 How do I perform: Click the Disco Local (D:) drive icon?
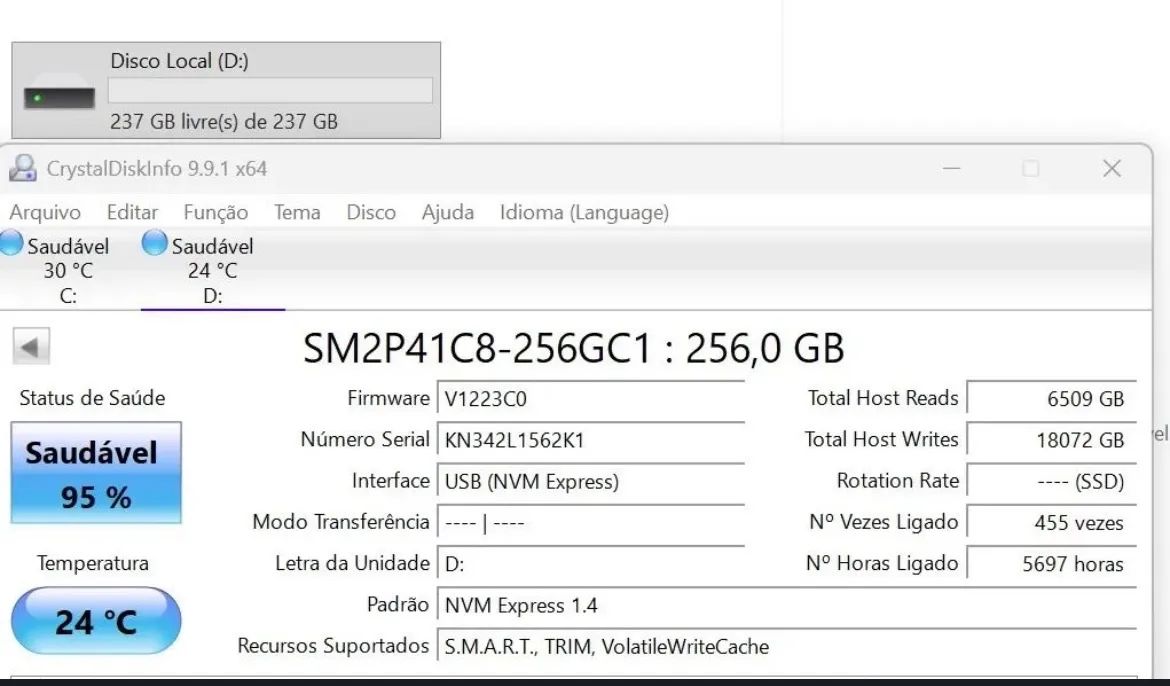(x=59, y=93)
